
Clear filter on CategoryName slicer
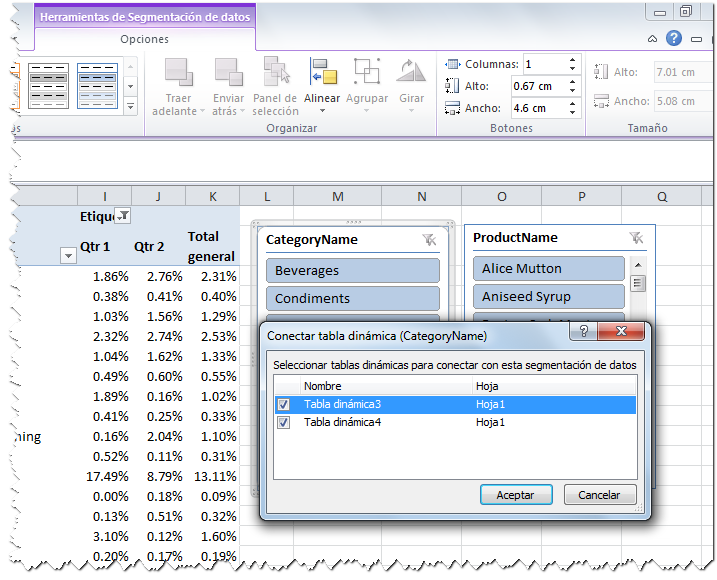click(429, 240)
